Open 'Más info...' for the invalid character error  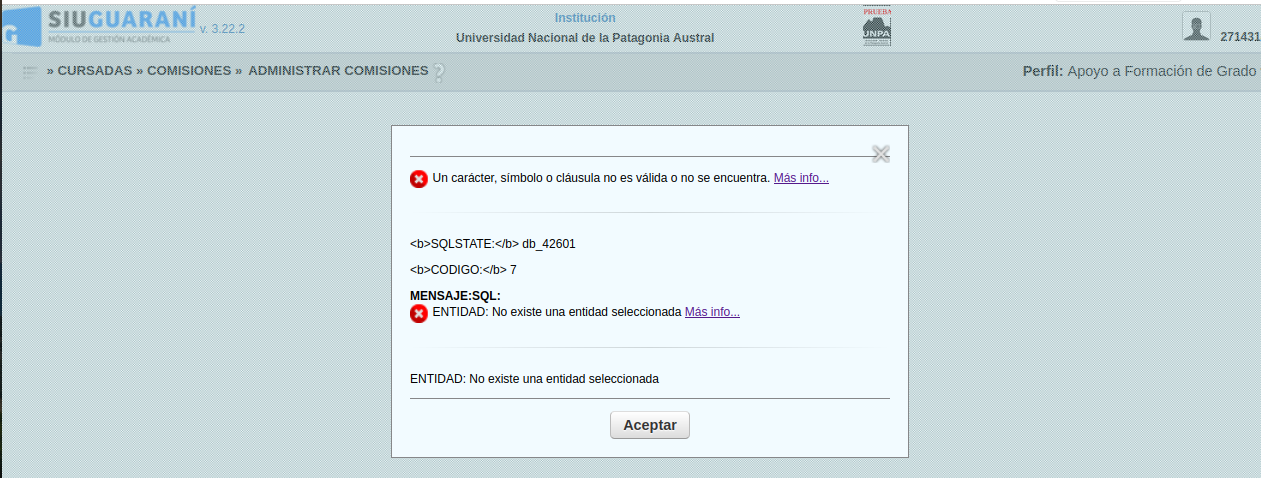point(801,178)
